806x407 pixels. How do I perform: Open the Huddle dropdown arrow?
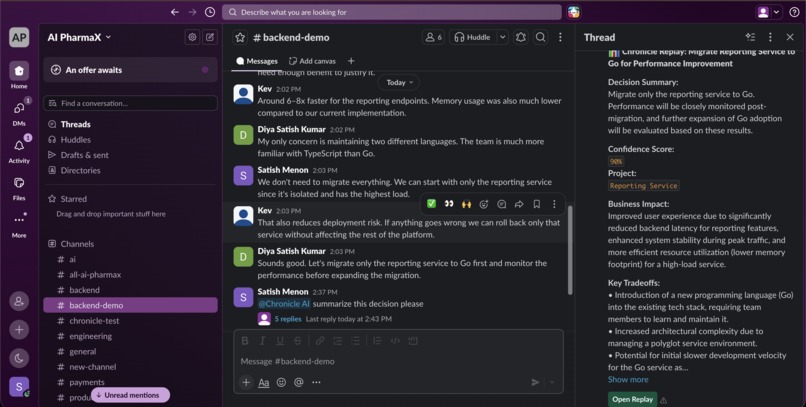tap(503, 37)
